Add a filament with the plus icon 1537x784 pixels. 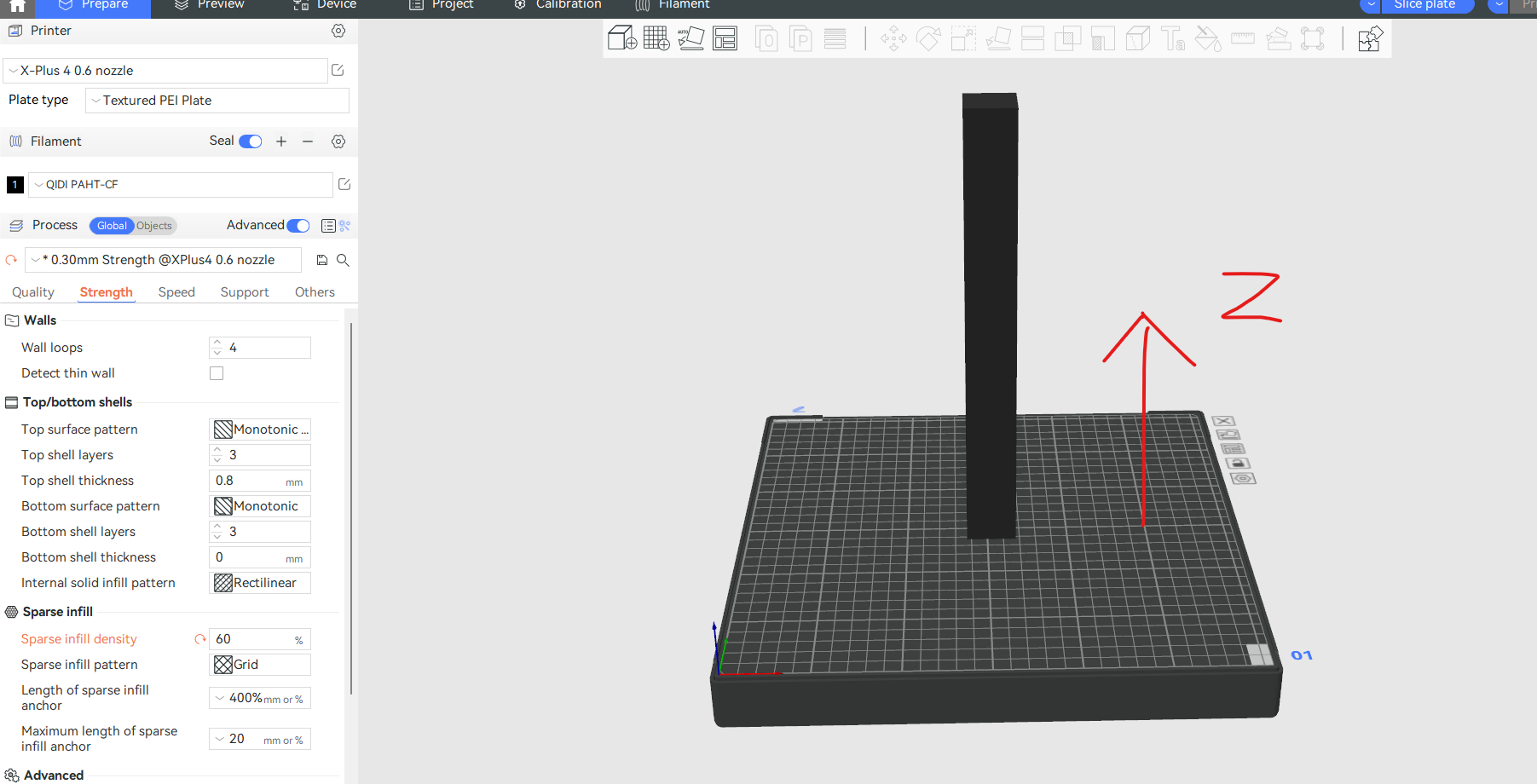coord(281,141)
